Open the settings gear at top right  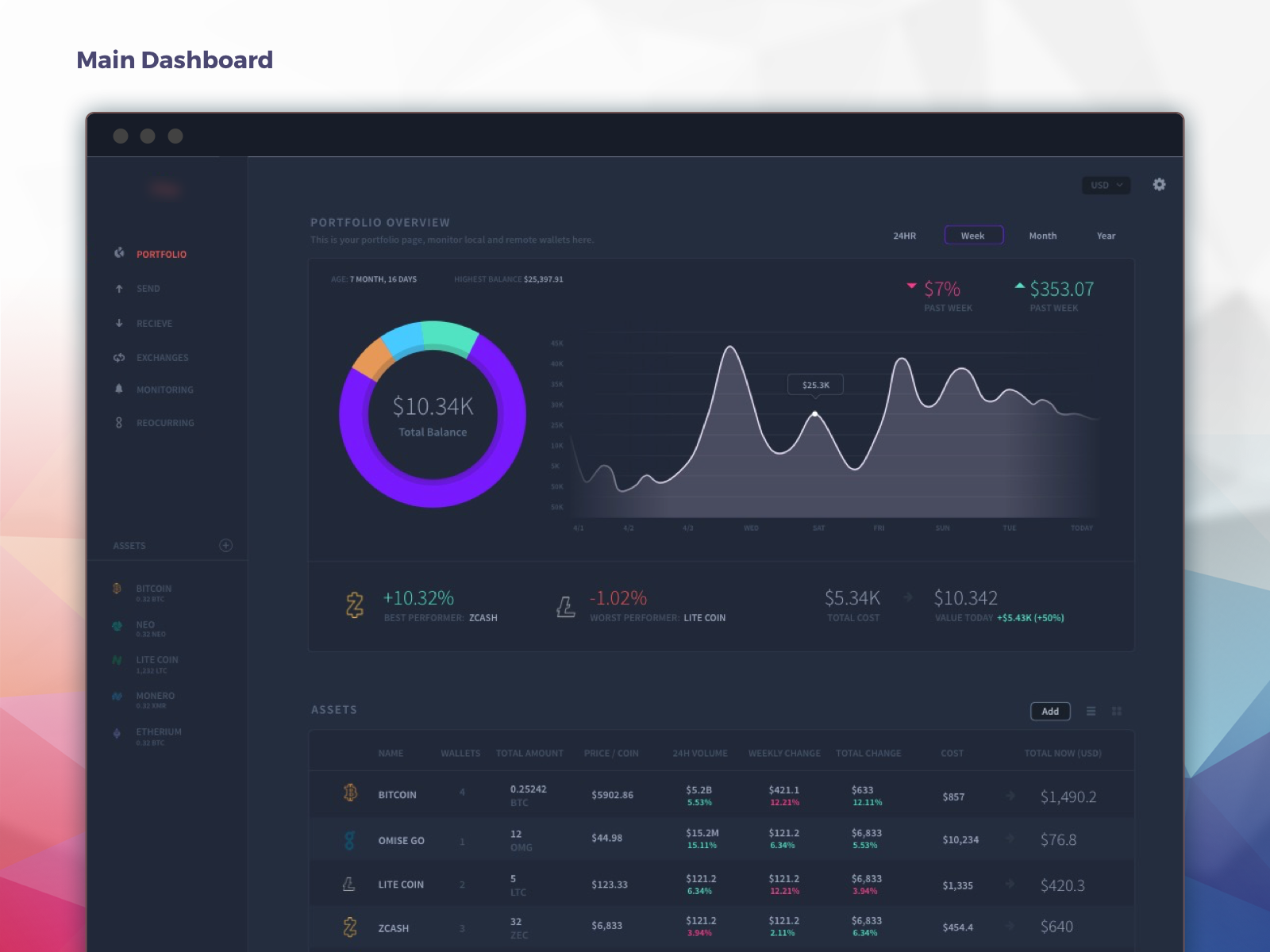(x=1159, y=185)
